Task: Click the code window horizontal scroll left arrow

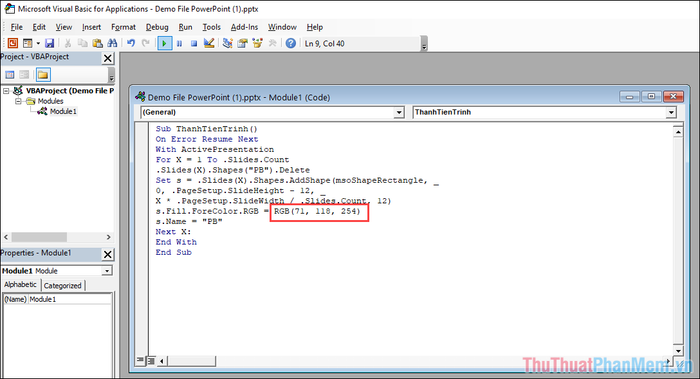Action: point(161,361)
